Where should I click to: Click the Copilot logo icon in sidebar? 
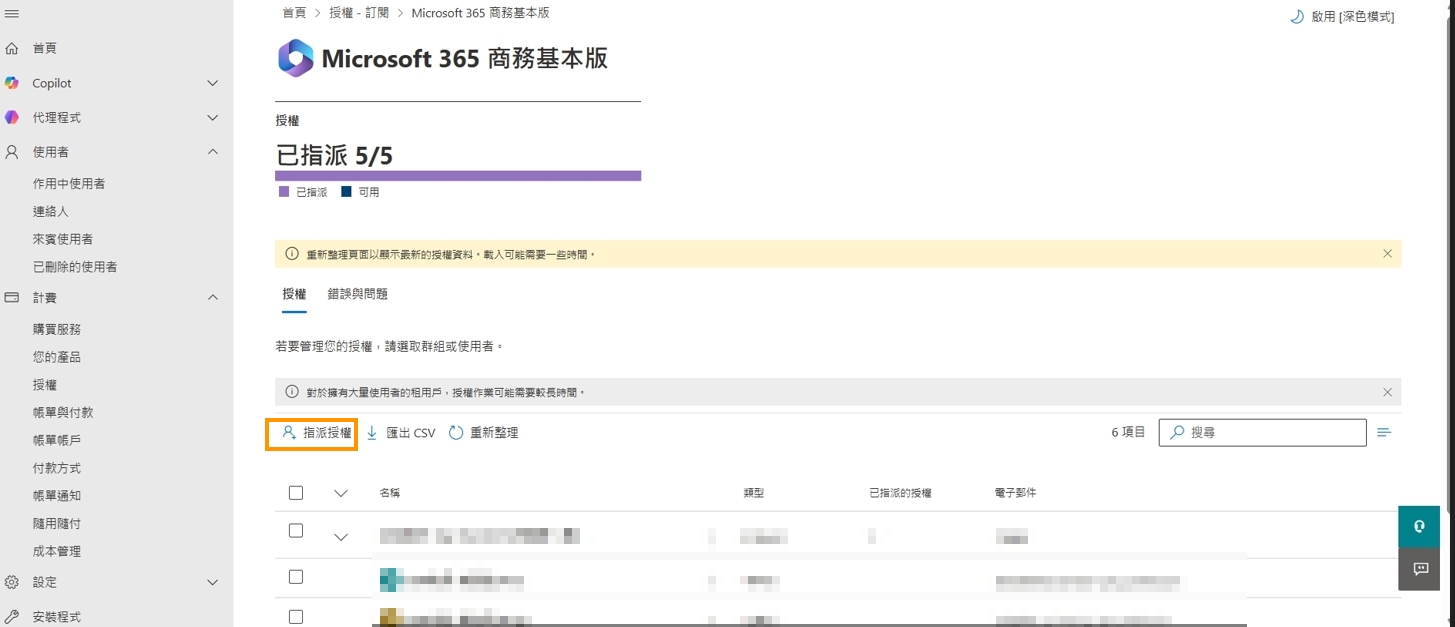point(12,83)
